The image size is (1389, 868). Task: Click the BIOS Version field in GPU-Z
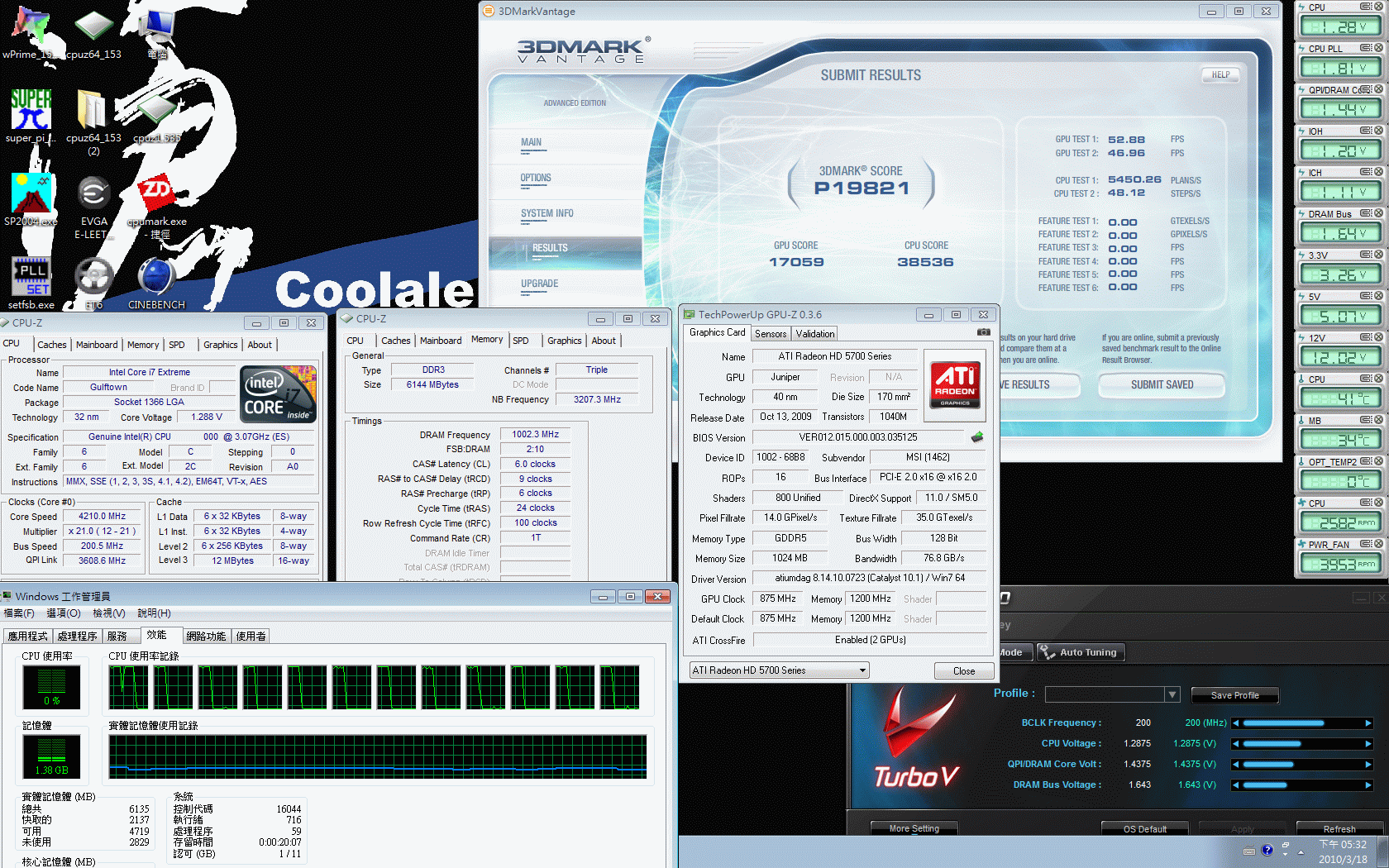858,437
